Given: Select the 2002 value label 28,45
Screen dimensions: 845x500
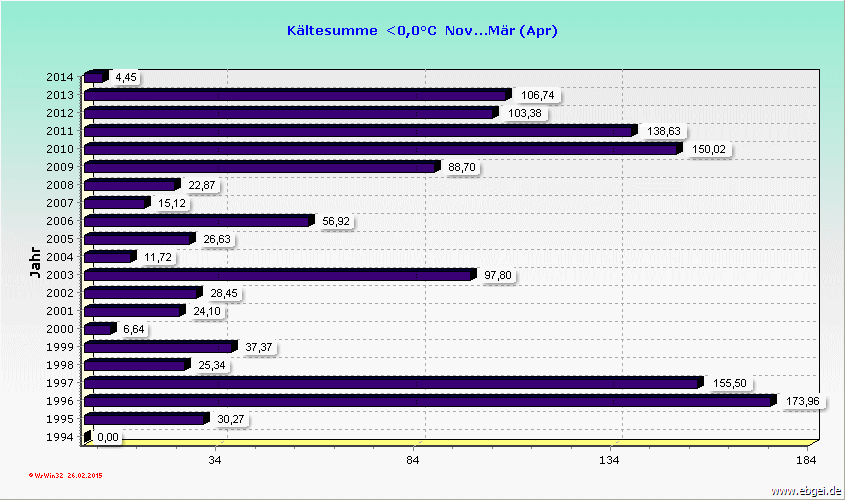Looking at the screenshot, I should (224, 293).
